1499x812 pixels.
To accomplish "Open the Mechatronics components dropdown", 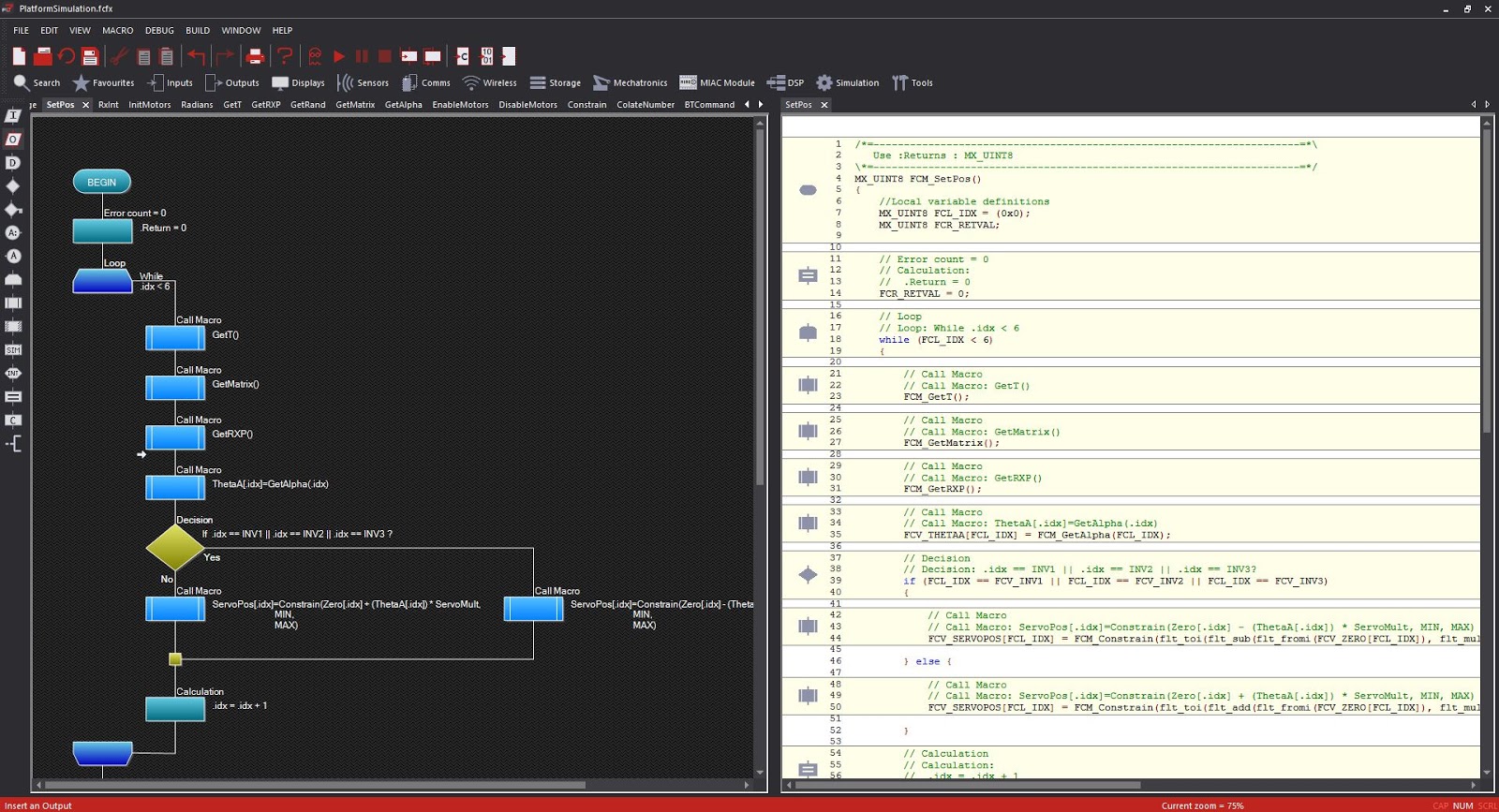I will pyautogui.click(x=630, y=82).
